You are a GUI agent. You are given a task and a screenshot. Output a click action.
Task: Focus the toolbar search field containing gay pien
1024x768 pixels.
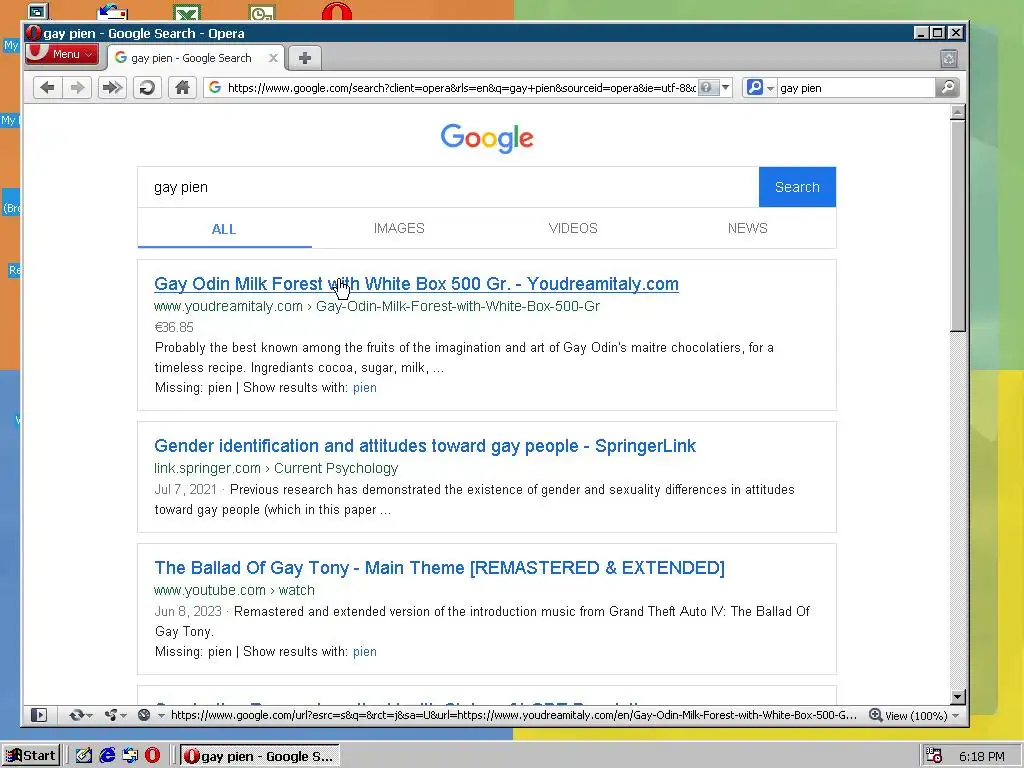tap(856, 88)
